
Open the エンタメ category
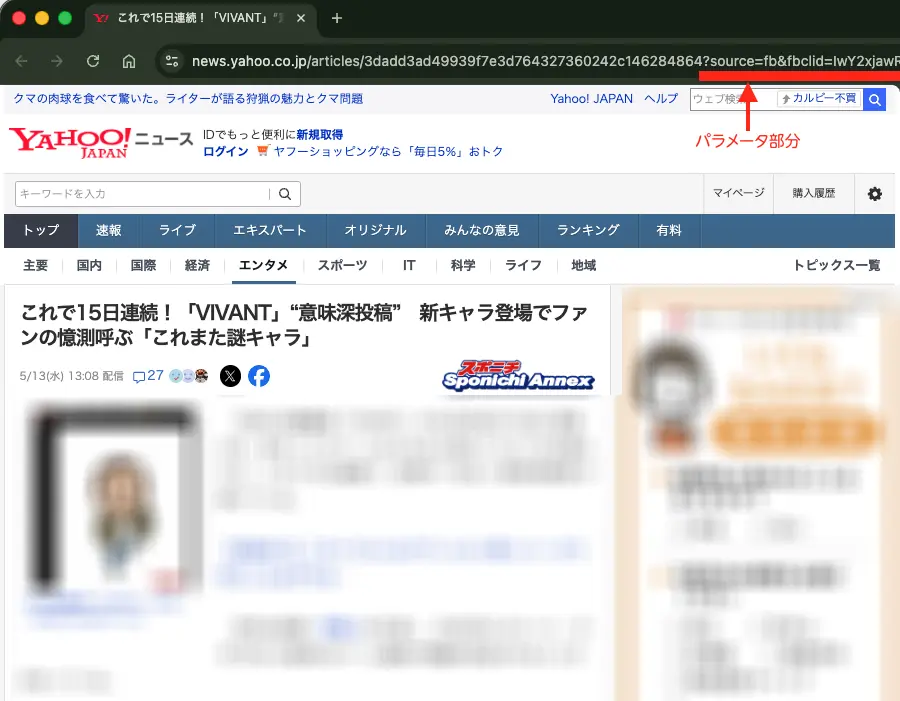point(263,265)
